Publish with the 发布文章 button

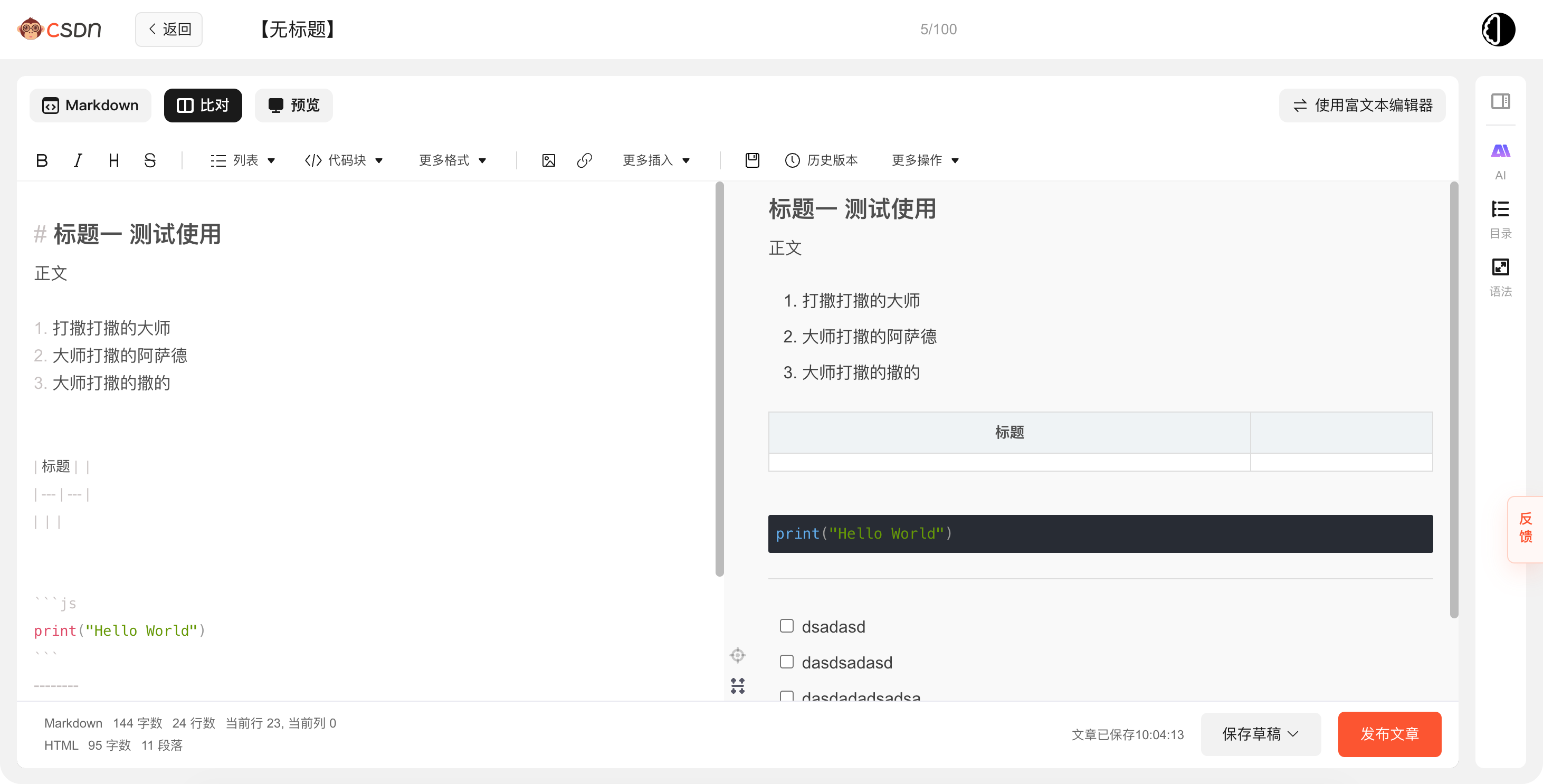click(x=1389, y=734)
